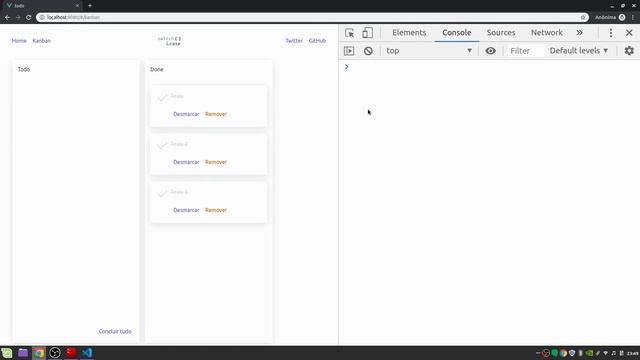Open OBS Studio from the taskbar
Image resolution: width=640 pixels, height=360 pixels.
tap(55, 353)
